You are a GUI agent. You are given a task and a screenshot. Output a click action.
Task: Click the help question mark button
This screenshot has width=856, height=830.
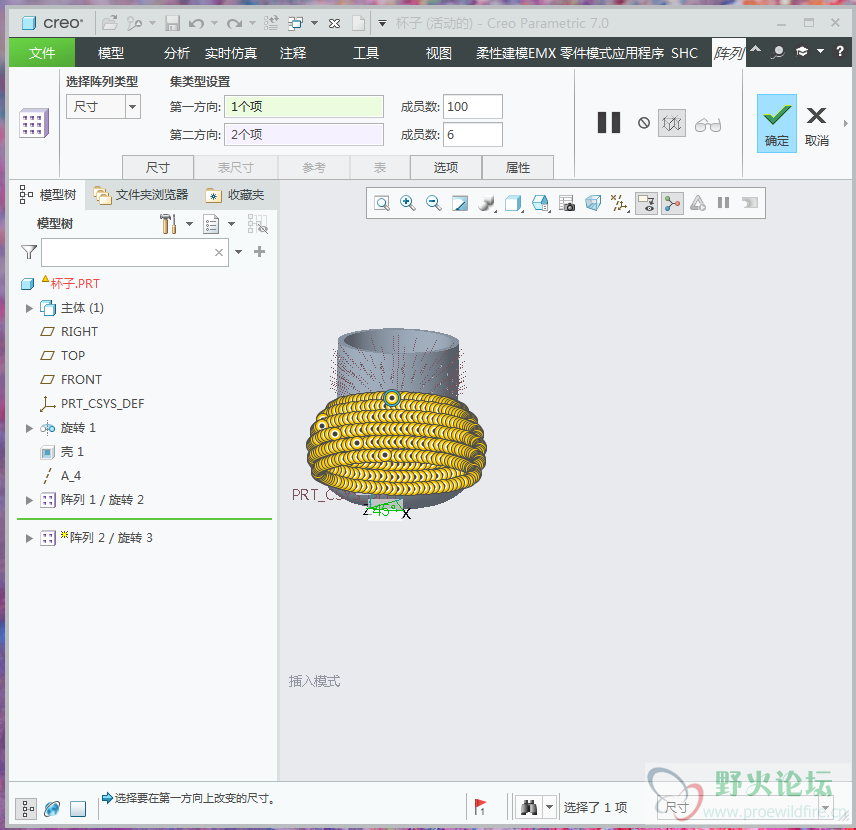point(840,51)
